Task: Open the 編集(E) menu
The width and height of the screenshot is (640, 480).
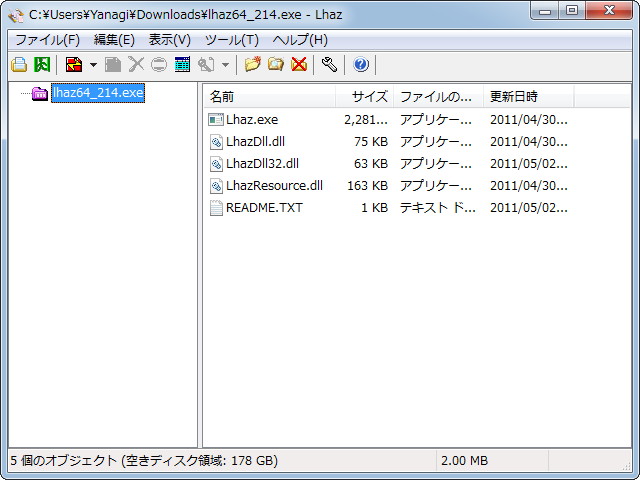Action: (114, 40)
